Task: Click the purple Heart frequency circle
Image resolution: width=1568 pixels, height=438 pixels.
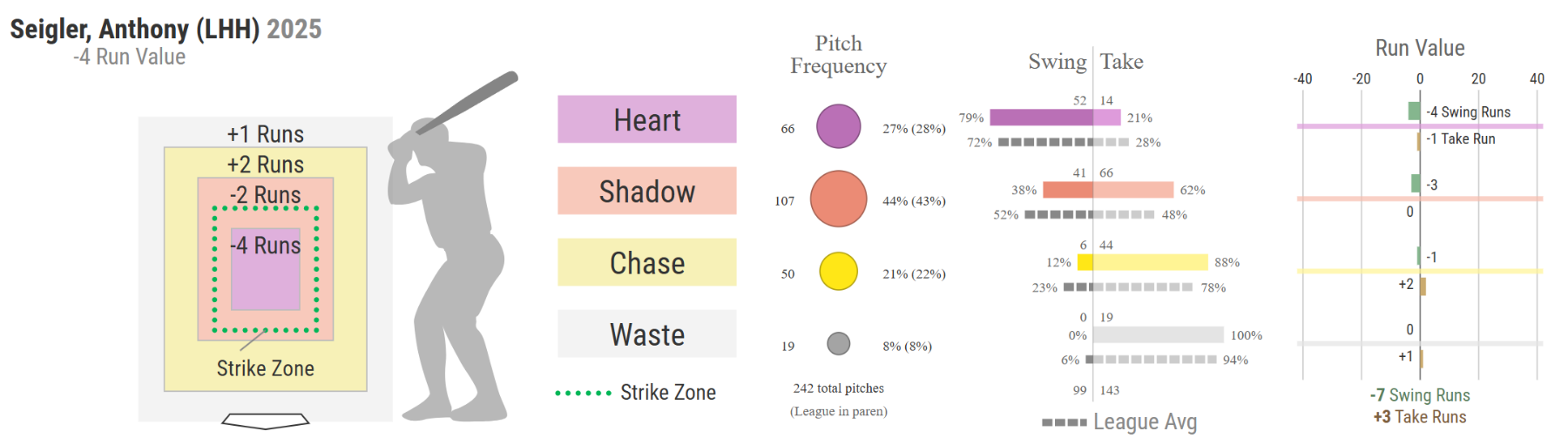Action: click(838, 126)
